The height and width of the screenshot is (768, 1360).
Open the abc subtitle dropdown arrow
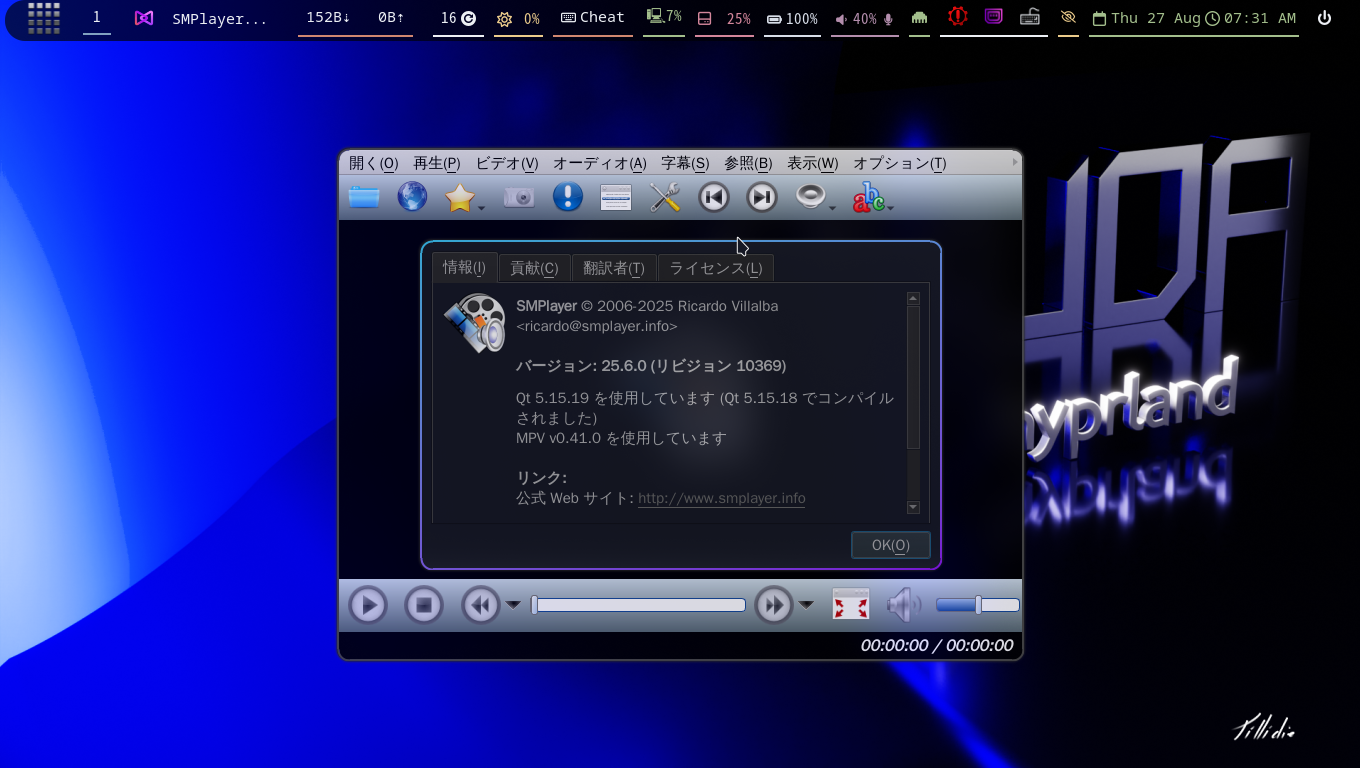point(890,208)
